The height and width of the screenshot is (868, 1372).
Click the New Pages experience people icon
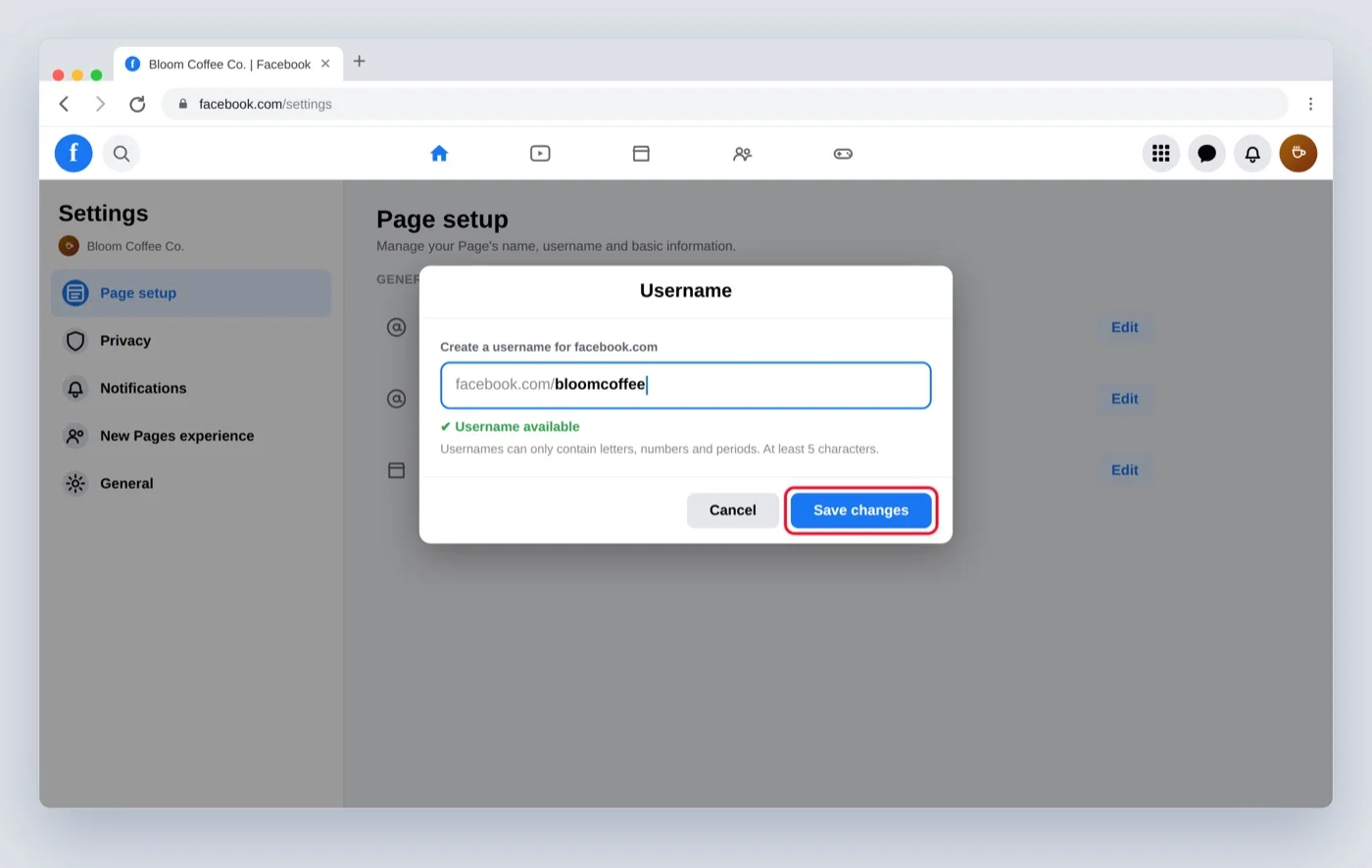pos(75,436)
